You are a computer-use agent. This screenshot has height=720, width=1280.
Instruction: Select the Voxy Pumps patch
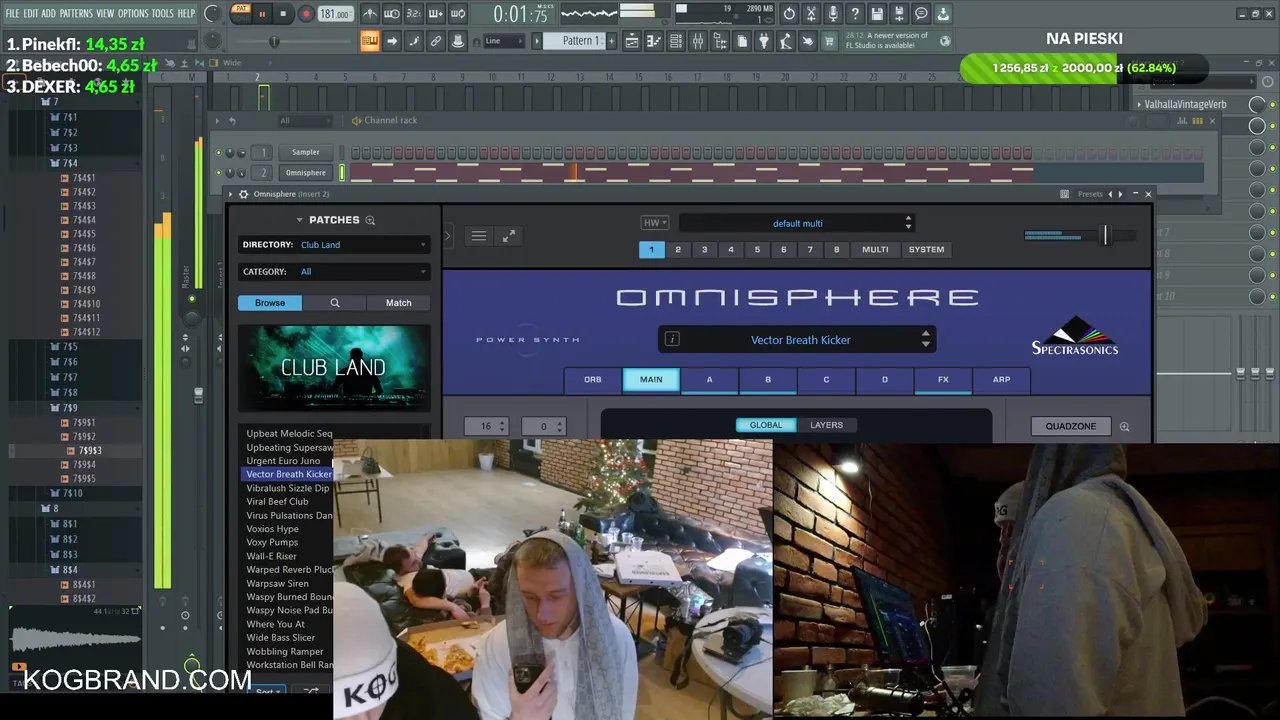tap(272, 542)
